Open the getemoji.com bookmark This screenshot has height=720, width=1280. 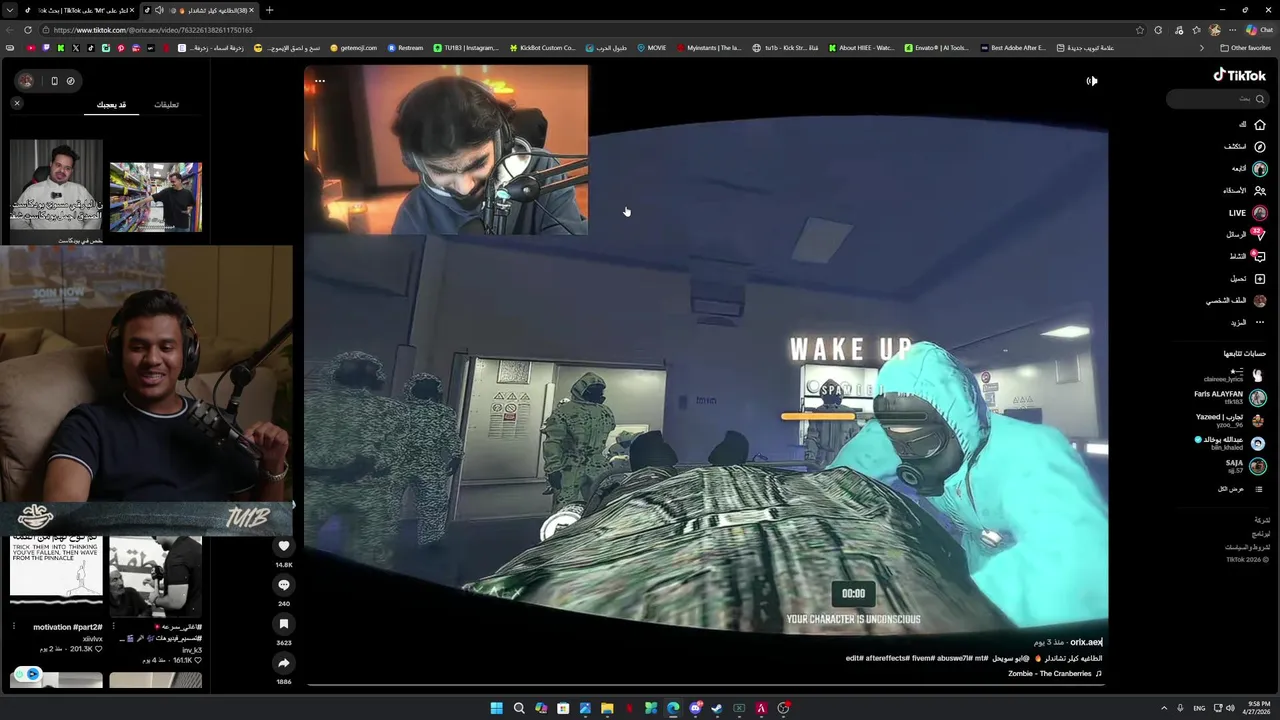353,48
